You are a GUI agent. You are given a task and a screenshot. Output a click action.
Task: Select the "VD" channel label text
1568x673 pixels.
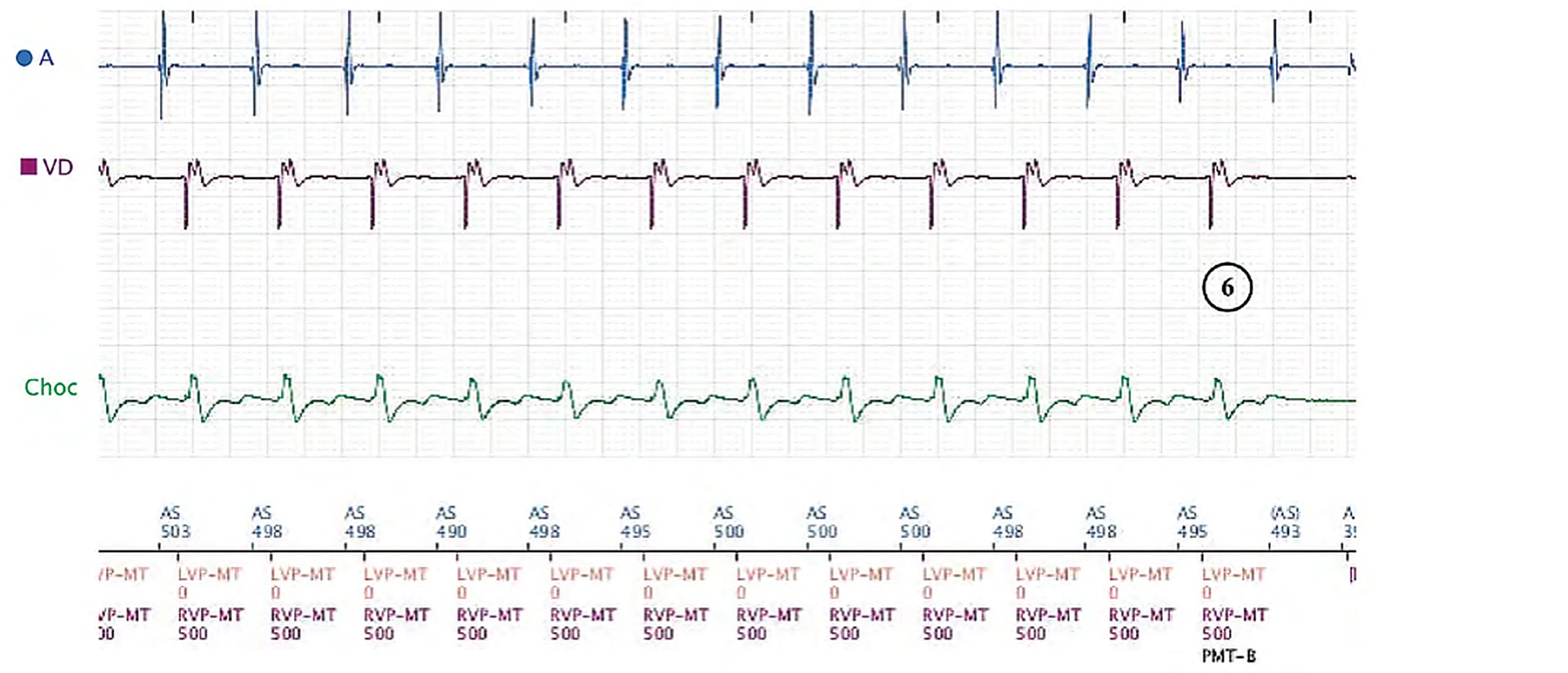click(58, 167)
